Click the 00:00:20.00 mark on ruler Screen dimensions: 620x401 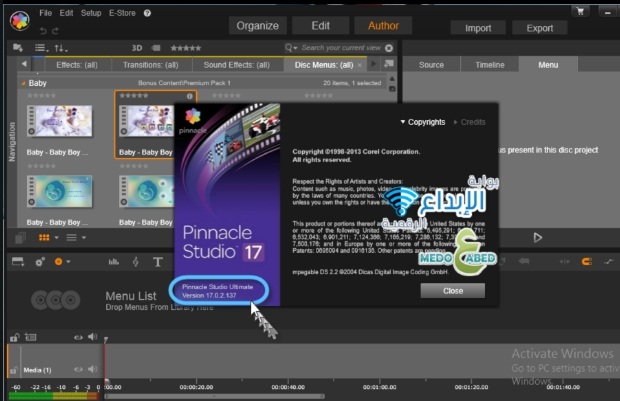[196, 387]
